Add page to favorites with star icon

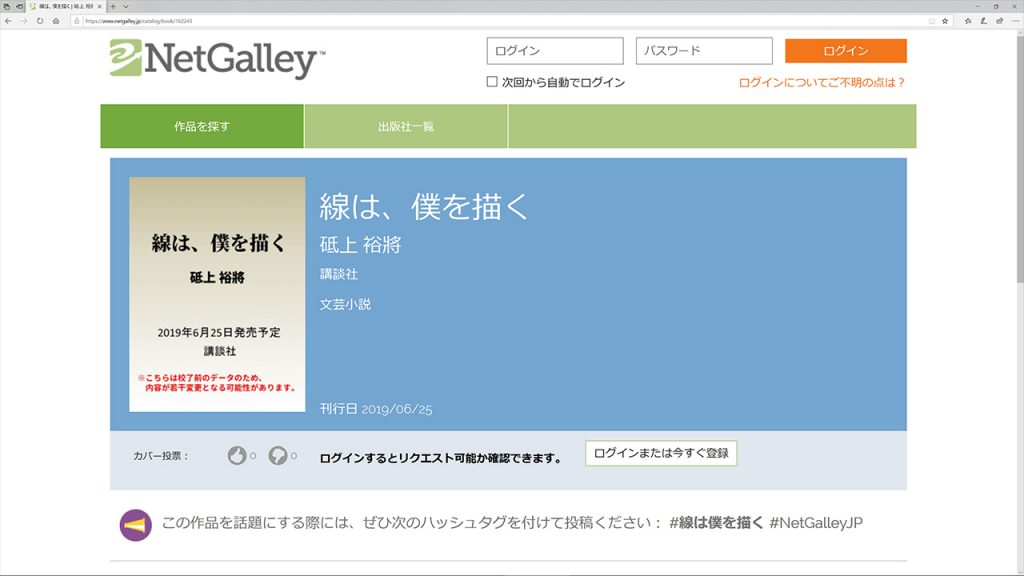coord(945,21)
